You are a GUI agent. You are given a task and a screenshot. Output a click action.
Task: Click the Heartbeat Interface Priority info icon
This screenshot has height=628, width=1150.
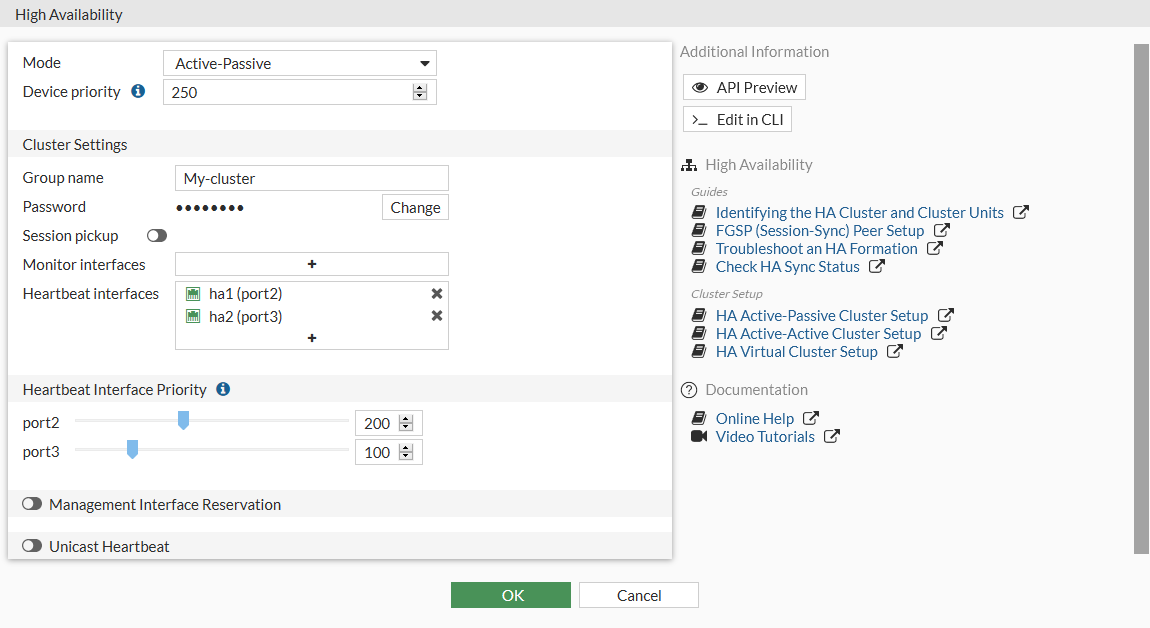click(223, 389)
